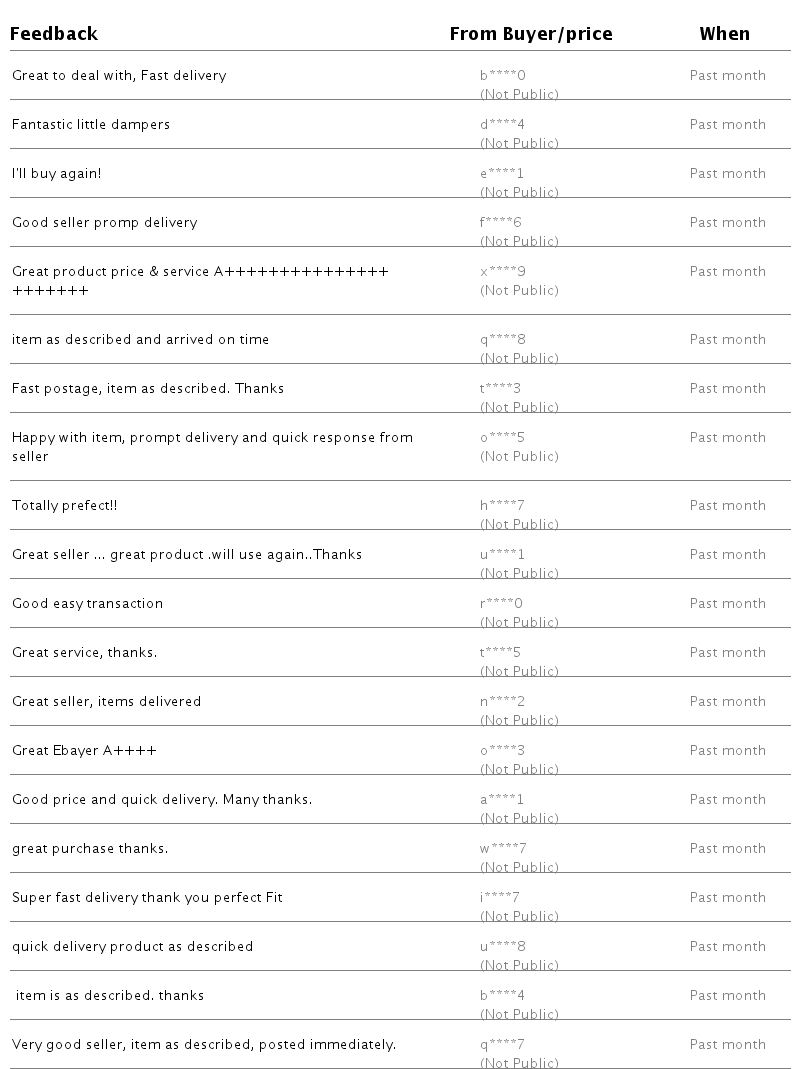Select "Fantastic little dampers" feedback text
The image size is (800, 1069).
click(91, 124)
